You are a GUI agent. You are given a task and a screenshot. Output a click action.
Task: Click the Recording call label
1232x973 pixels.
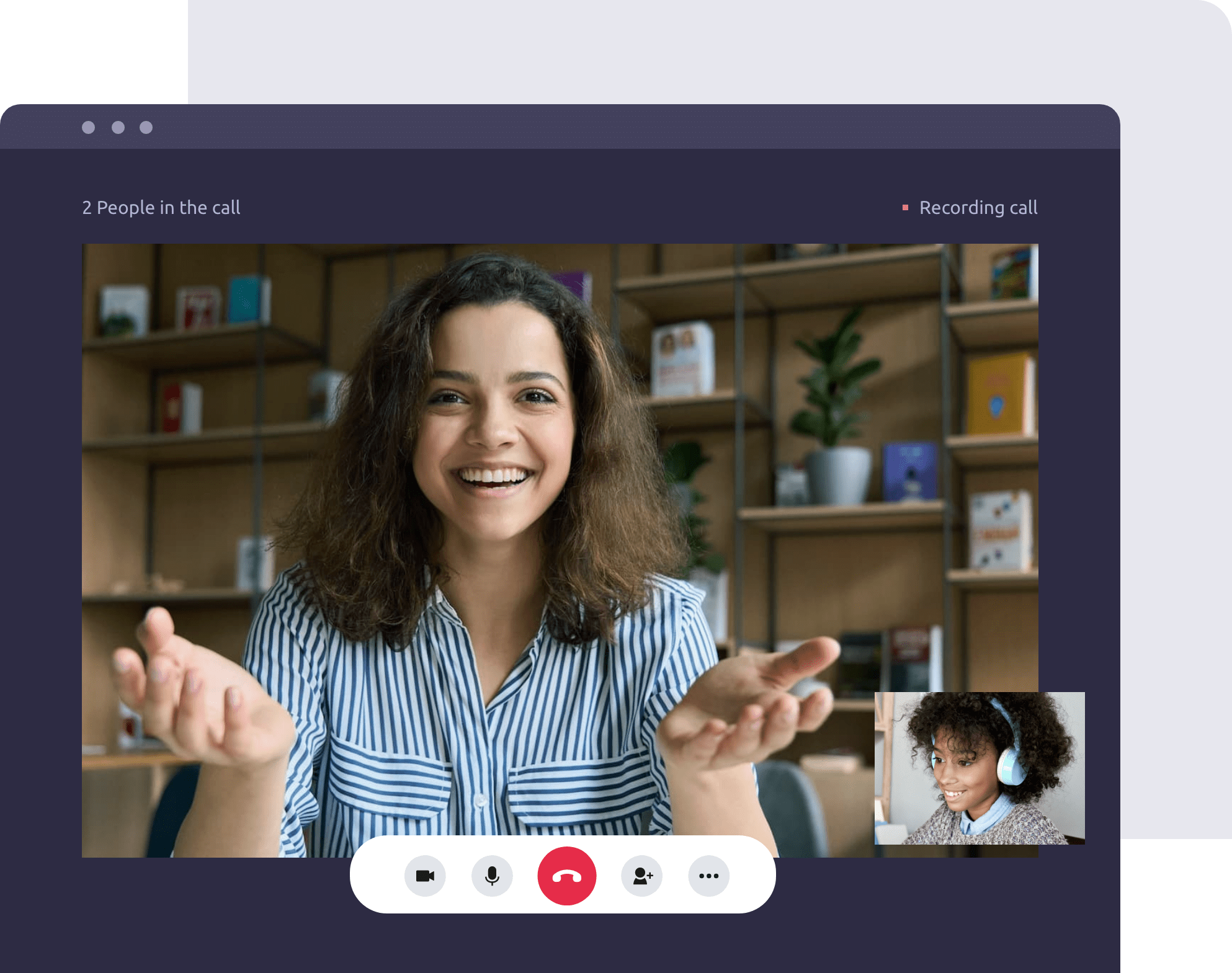pyautogui.click(x=978, y=208)
